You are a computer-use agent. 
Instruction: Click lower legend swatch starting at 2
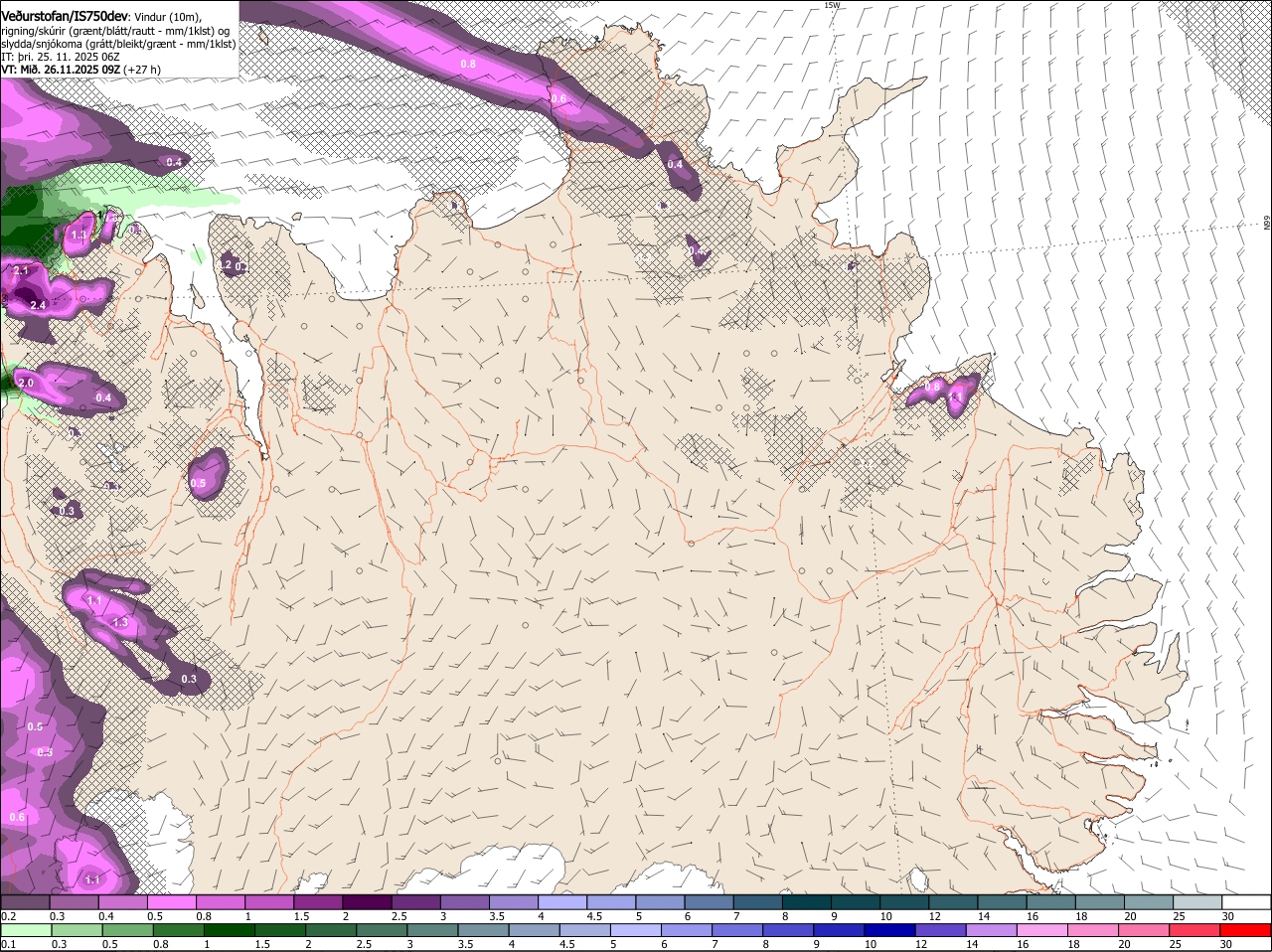tap(333, 930)
